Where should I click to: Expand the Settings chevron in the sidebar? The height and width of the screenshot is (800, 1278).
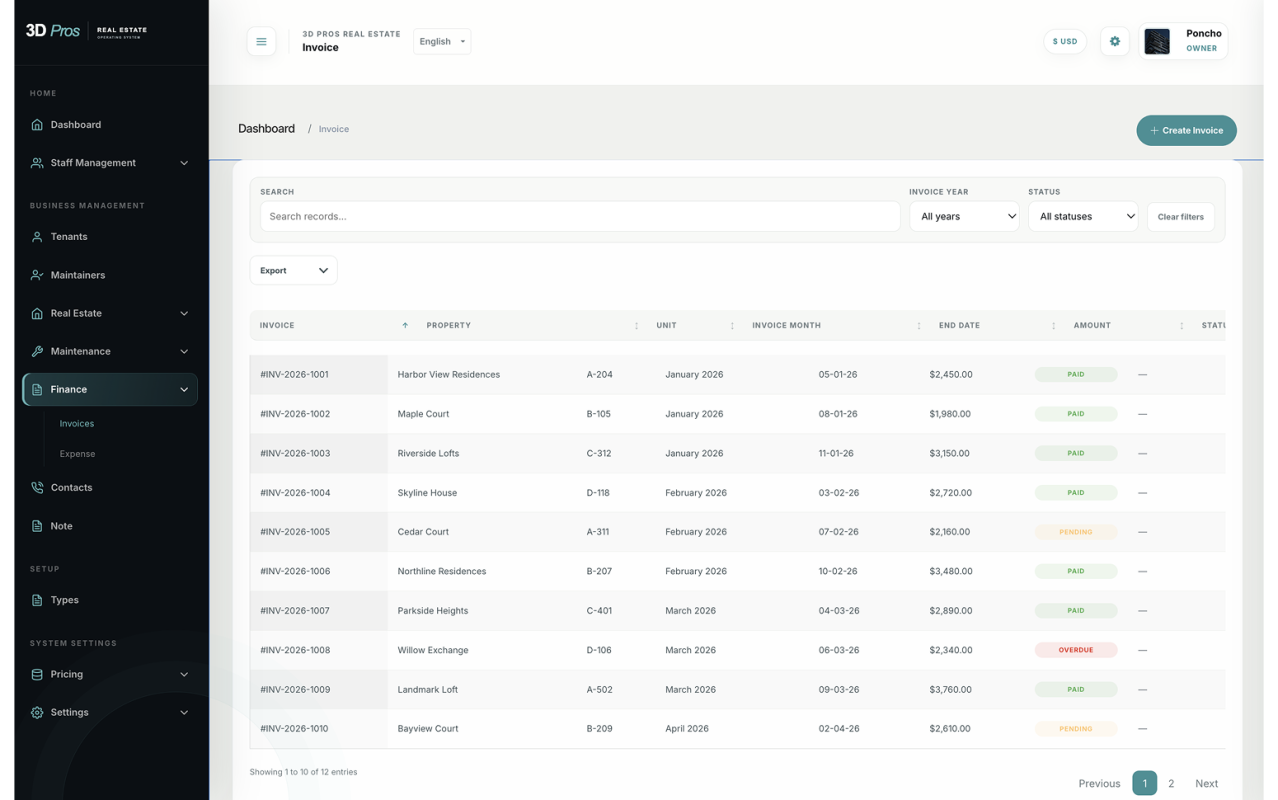pos(184,712)
